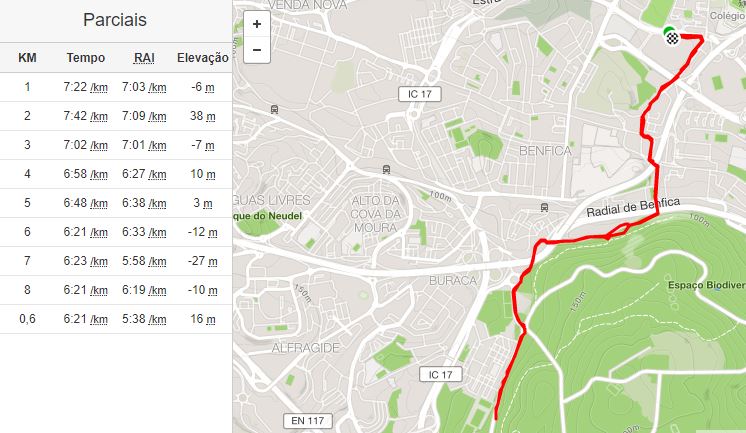Select the final 0,6 km split row
Viewport: 746px width, 433px height.
[116, 319]
